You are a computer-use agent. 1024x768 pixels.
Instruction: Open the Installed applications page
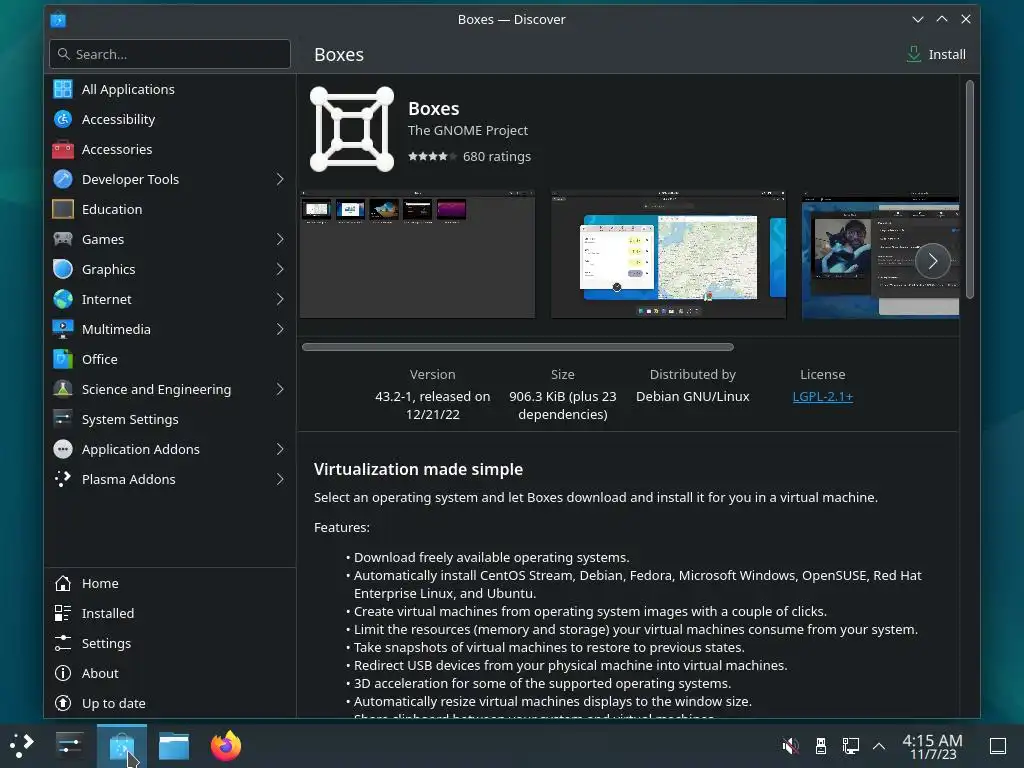(170, 613)
